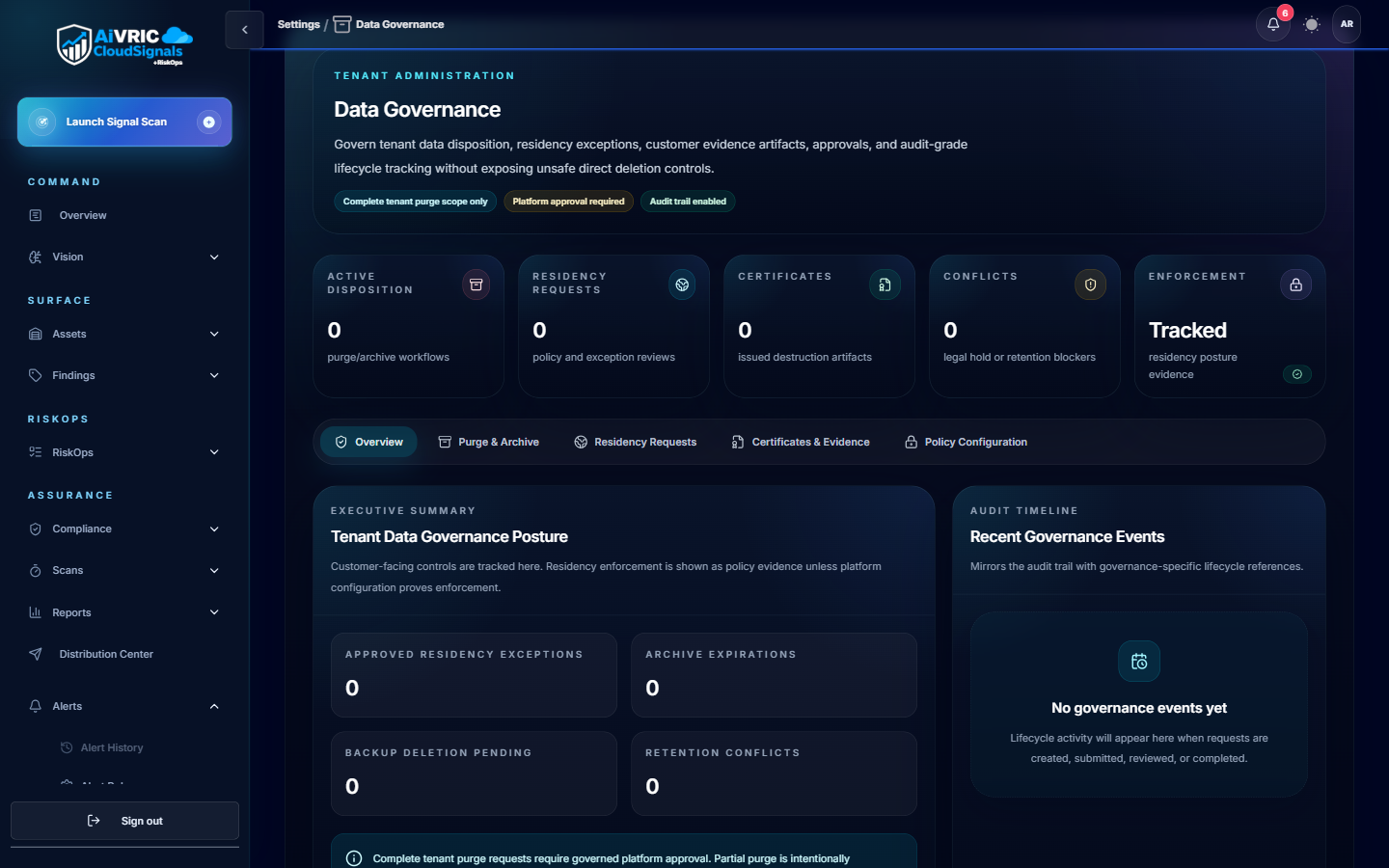Screen dimensions: 1389x868
Task: Click the Overview sidebar icon
Action: pyautogui.click(x=36, y=215)
